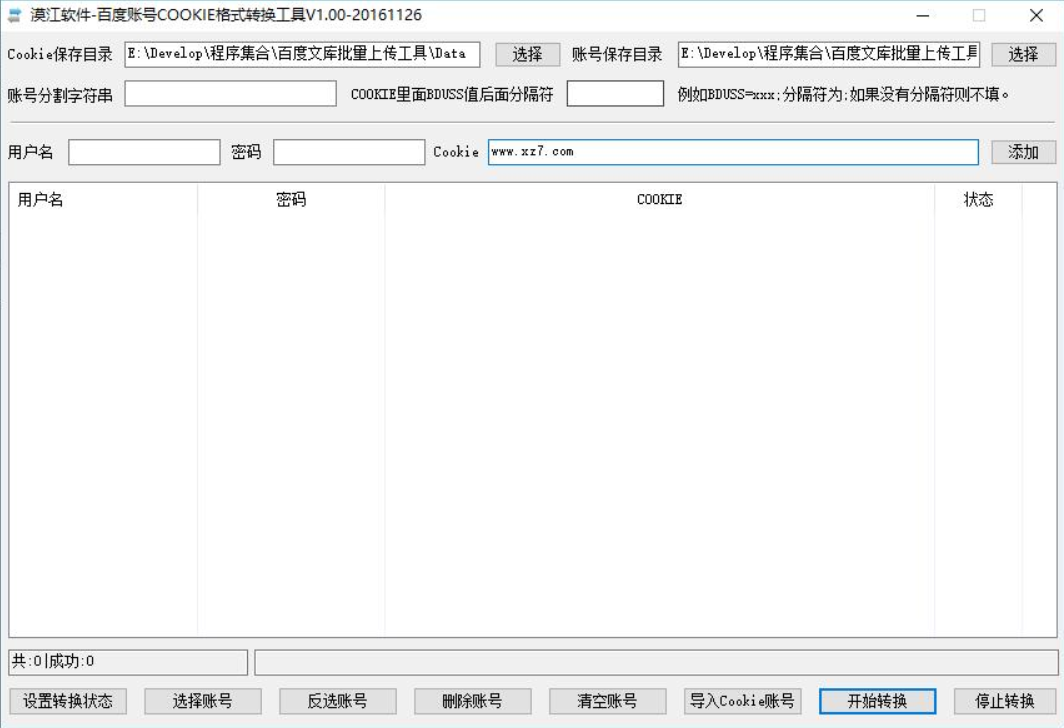Image resolution: width=1064 pixels, height=728 pixels.
Task: Minimize the window
Action: [x=922, y=15]
